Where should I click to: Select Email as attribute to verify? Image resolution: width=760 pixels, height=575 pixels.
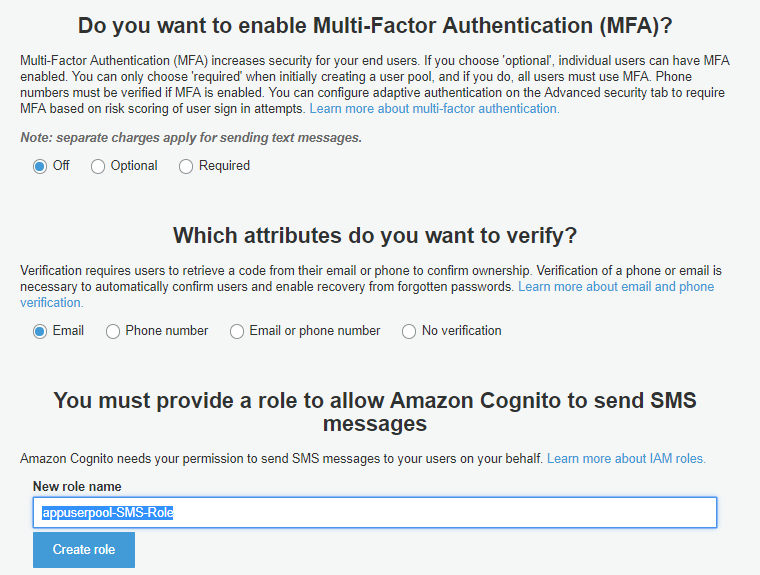pos(40,331)
